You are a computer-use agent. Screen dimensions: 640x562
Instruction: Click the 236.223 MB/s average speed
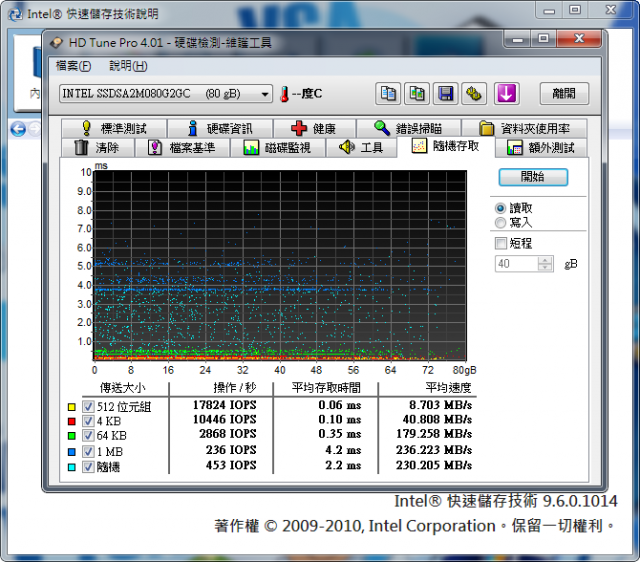(434, 450)
